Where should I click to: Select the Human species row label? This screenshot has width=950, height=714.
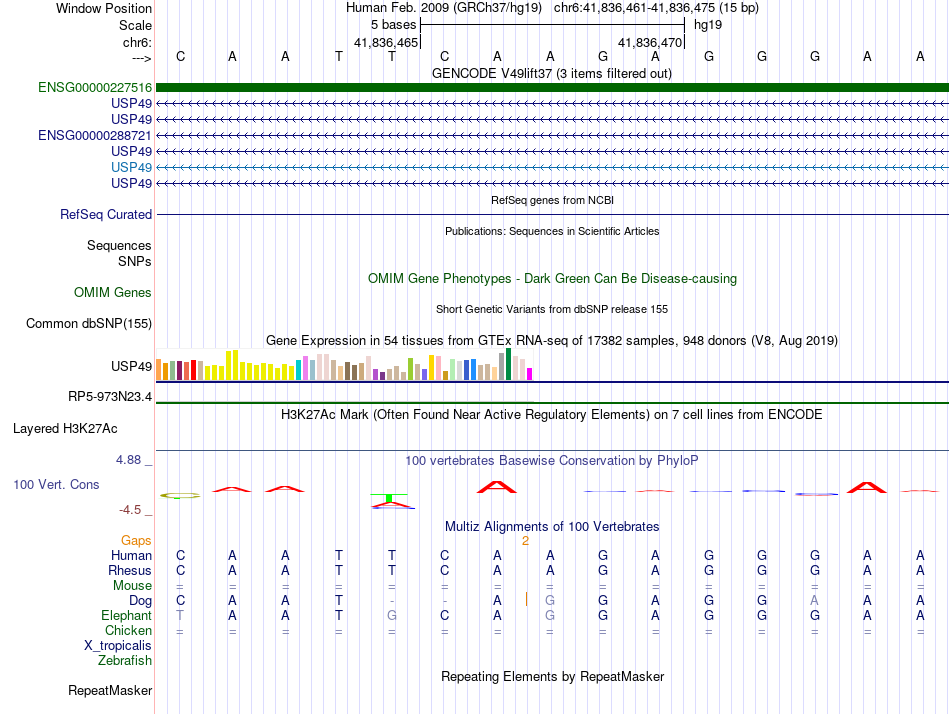[131, 555]
